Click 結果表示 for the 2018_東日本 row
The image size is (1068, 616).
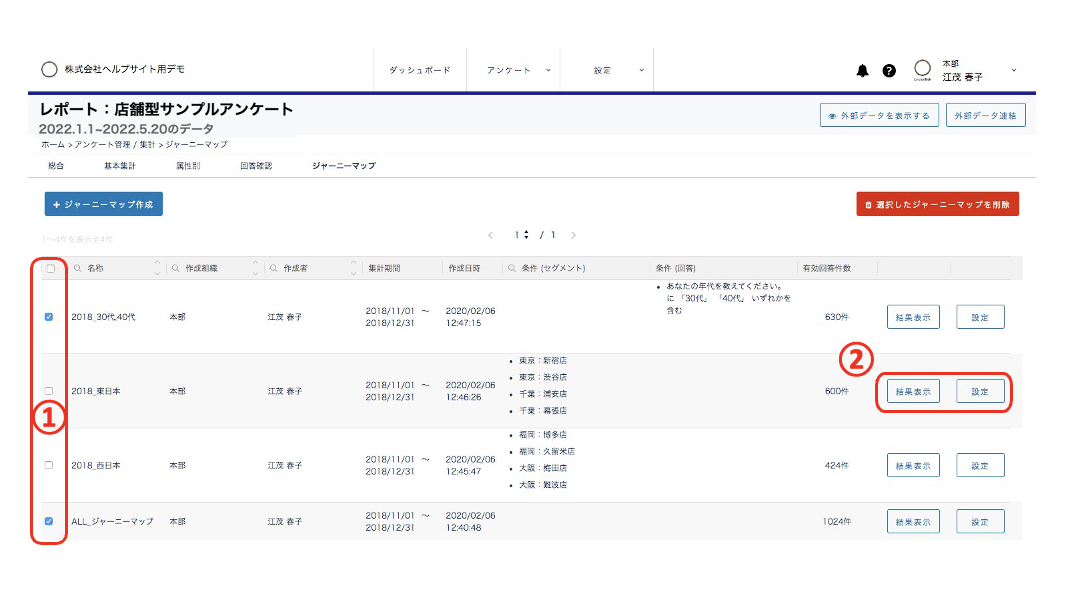(913, 391)
